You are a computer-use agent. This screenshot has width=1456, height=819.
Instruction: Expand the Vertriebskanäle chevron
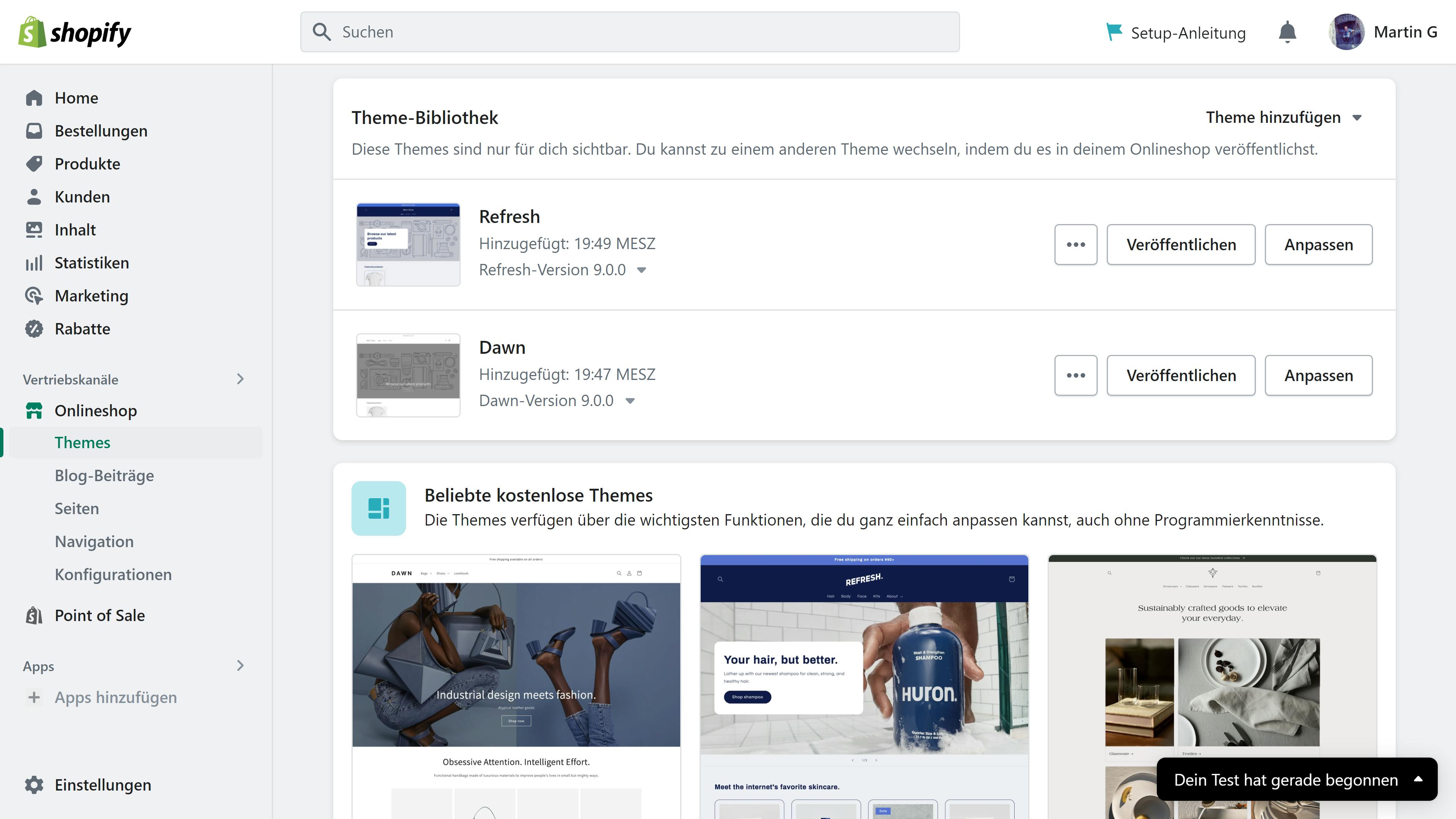point(240,379)
